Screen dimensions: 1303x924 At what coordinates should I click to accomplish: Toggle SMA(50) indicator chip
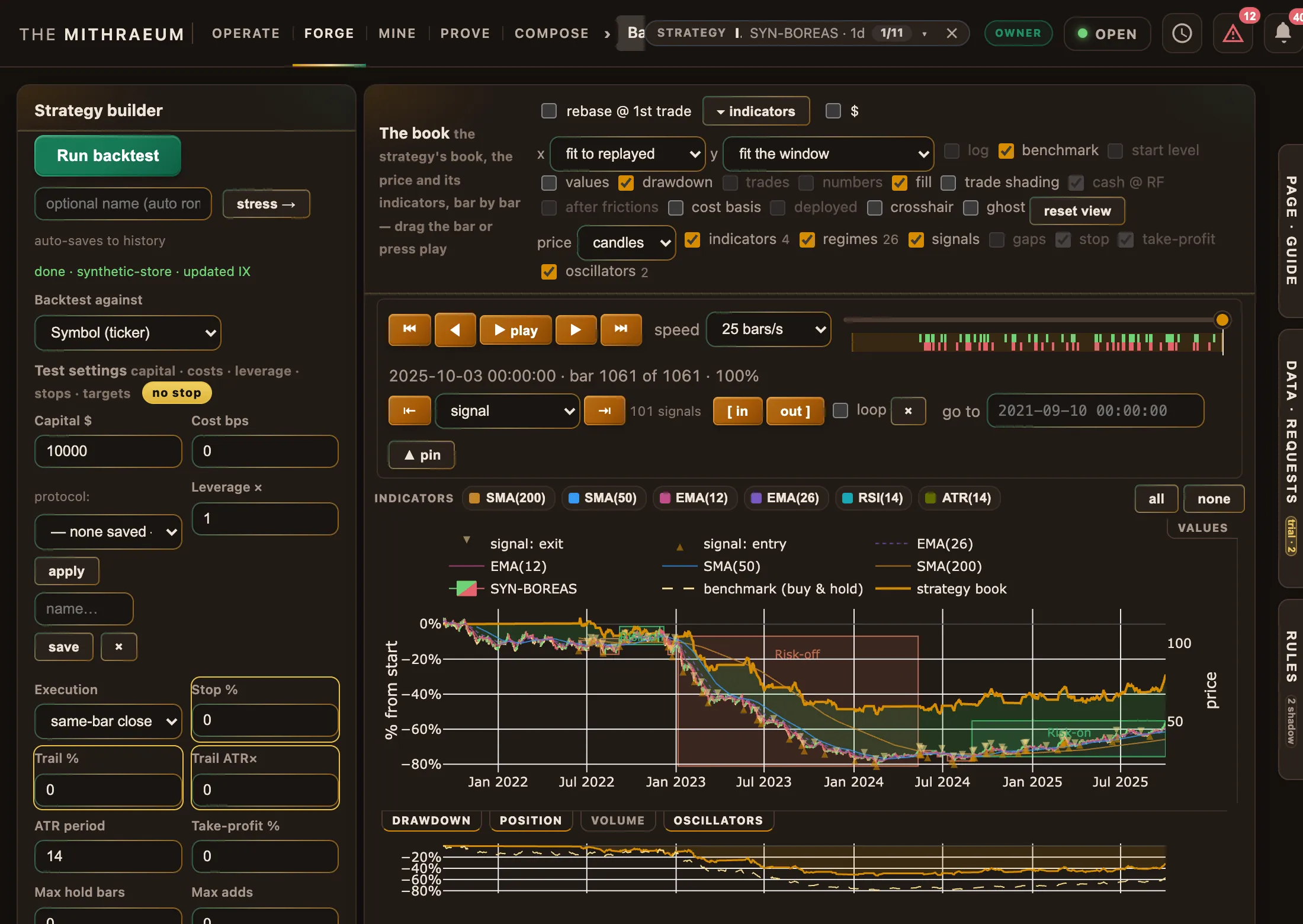click(x=603, y=498)
